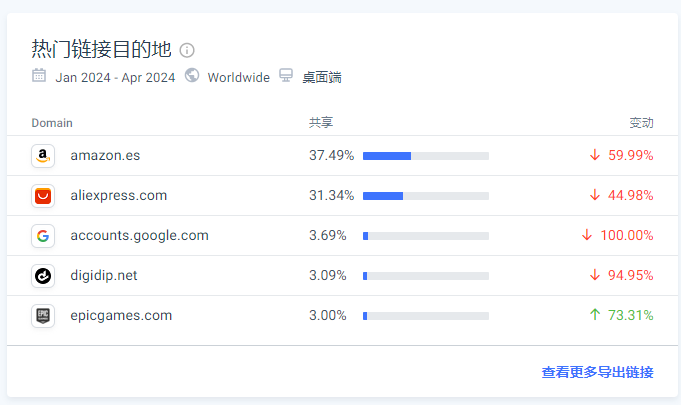Click the Epic Games favicon icon
681x405 pixels.
point(43,316)
